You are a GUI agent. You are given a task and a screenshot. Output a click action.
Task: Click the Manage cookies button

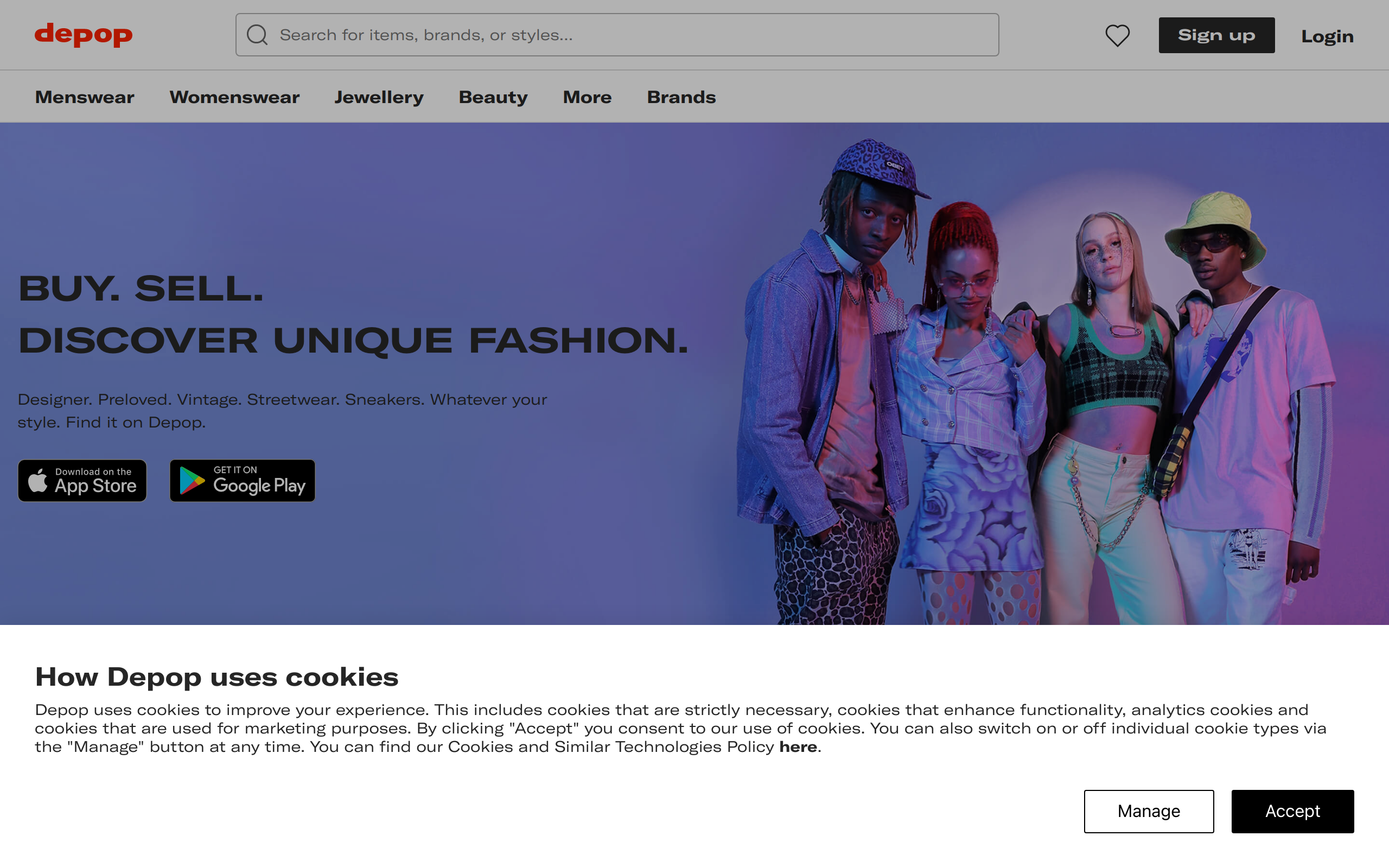point(1149,811)
